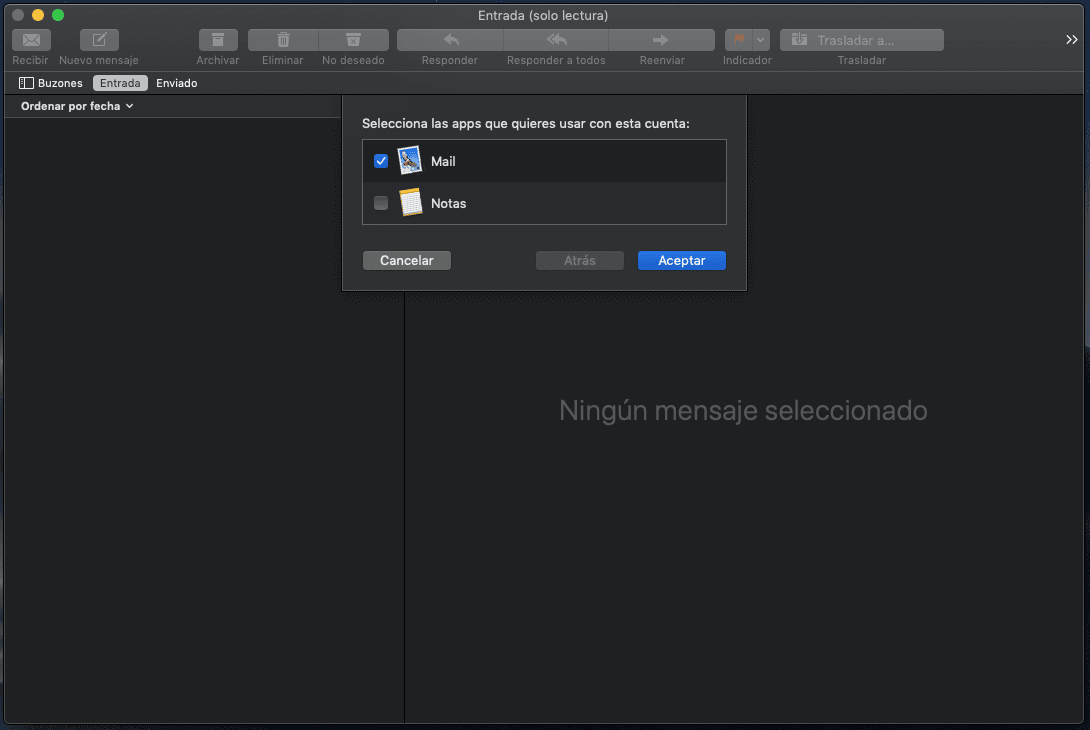The height and width of the screenshot is (730, 1090).
Task: Show more toolbar items with double chevron
Action: click(1071, 40)
